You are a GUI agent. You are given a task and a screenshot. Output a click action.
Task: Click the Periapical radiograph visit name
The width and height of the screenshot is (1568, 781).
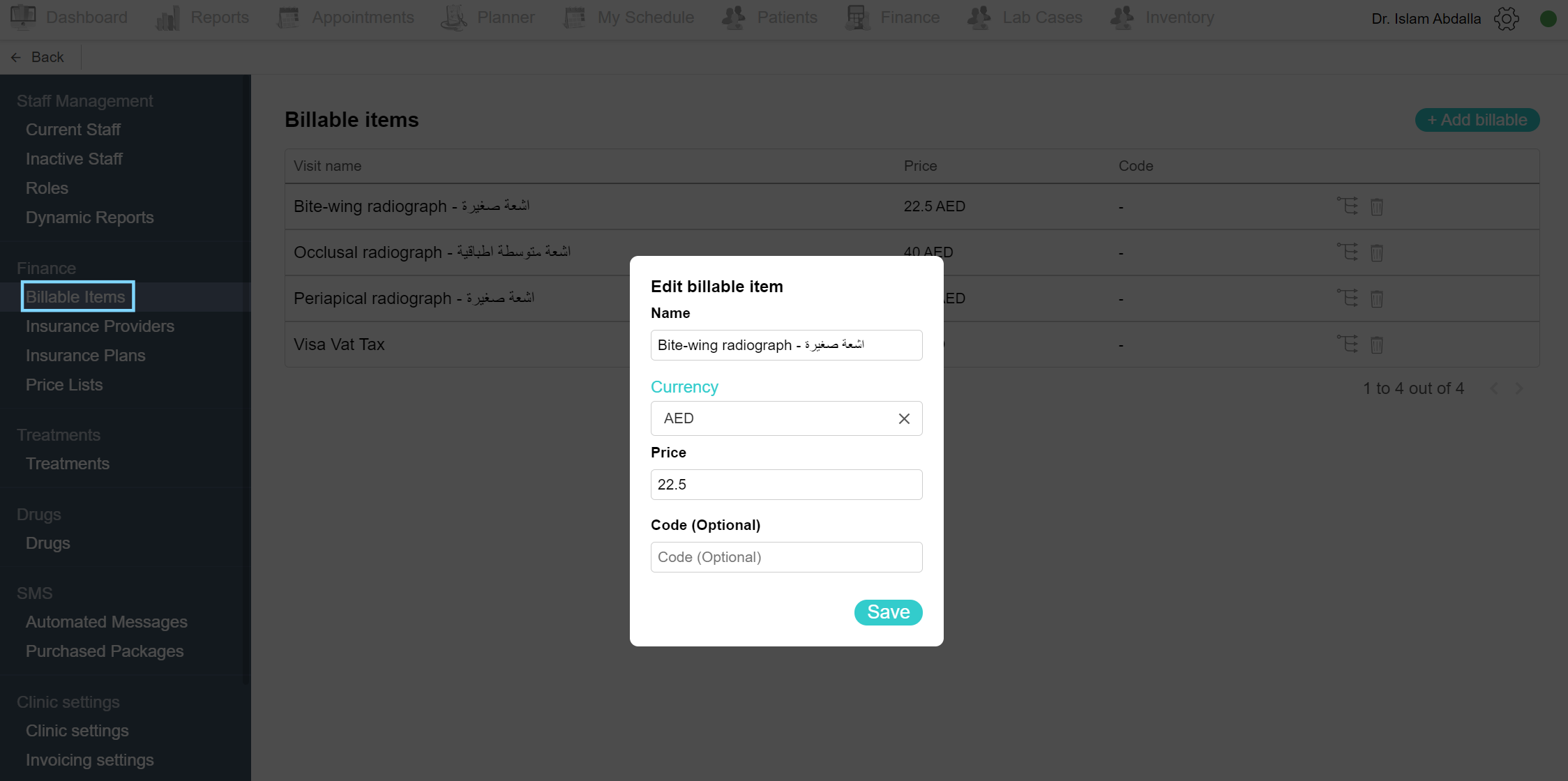point(414,298)
